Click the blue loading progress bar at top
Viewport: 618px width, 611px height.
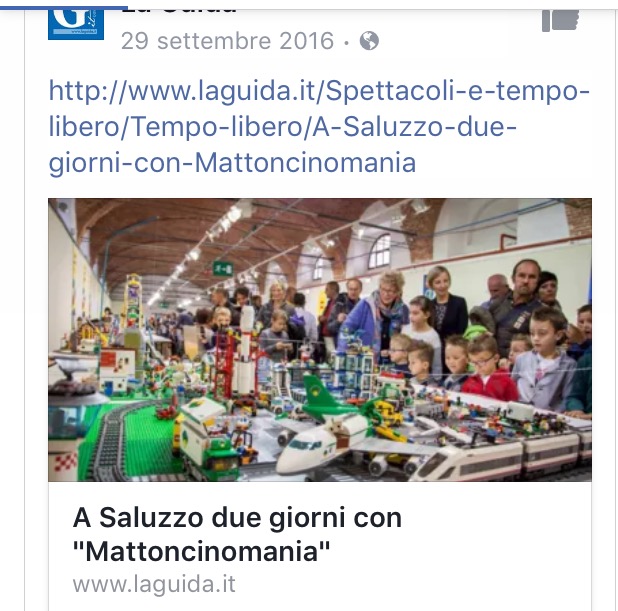tap(64, 7)
